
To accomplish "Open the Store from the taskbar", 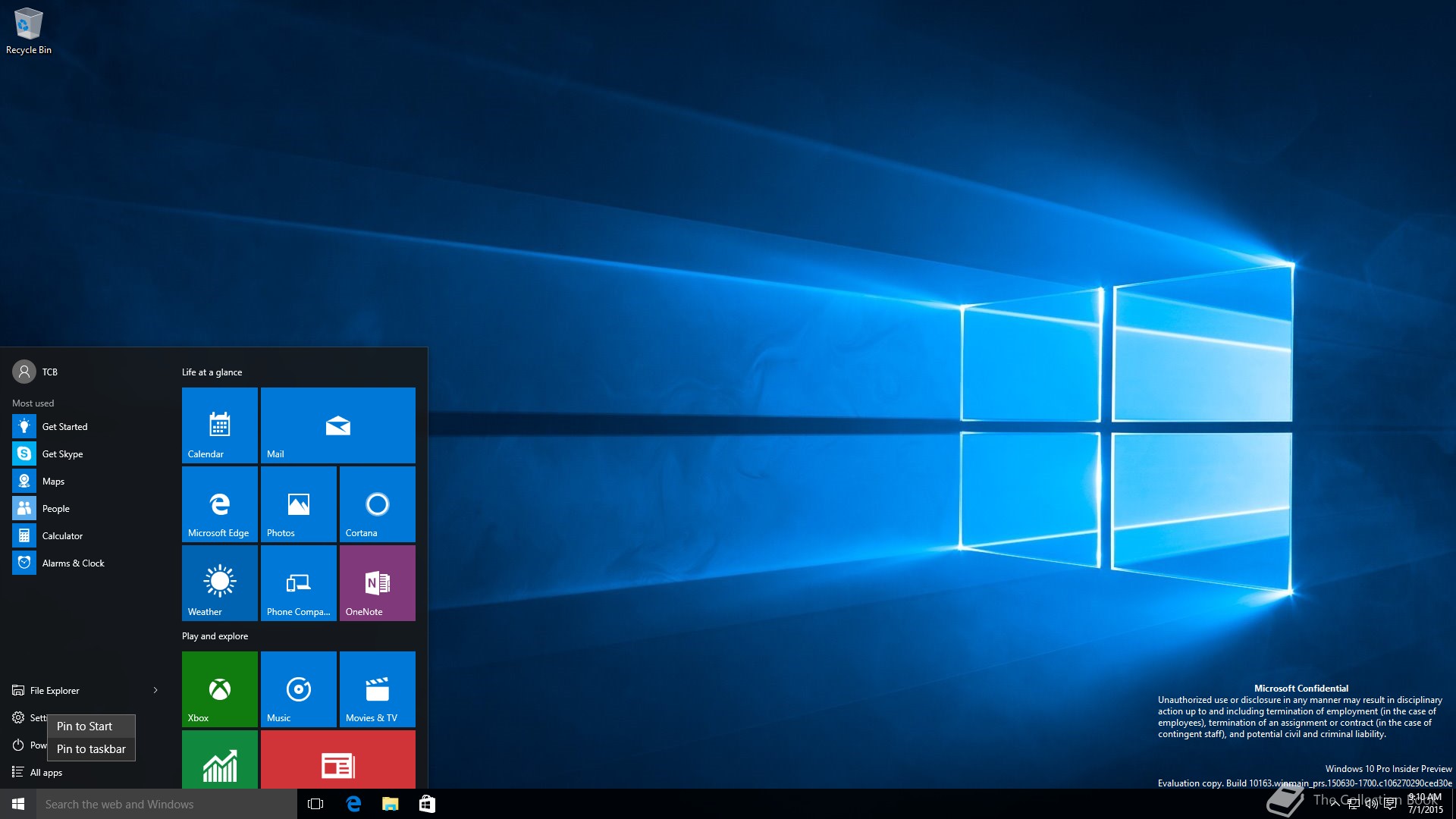I will [427, 804].
